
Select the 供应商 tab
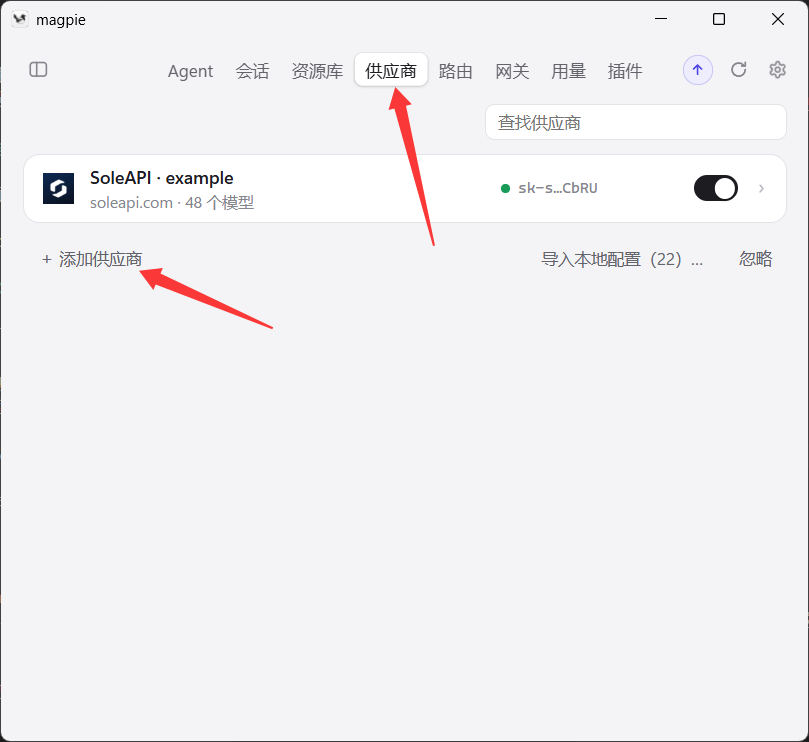click(391, 70)
